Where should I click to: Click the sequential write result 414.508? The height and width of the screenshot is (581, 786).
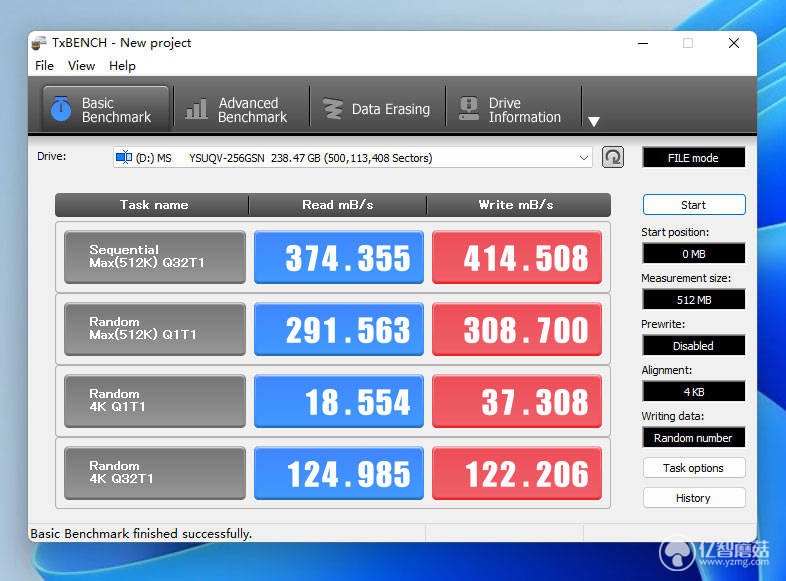517,257
